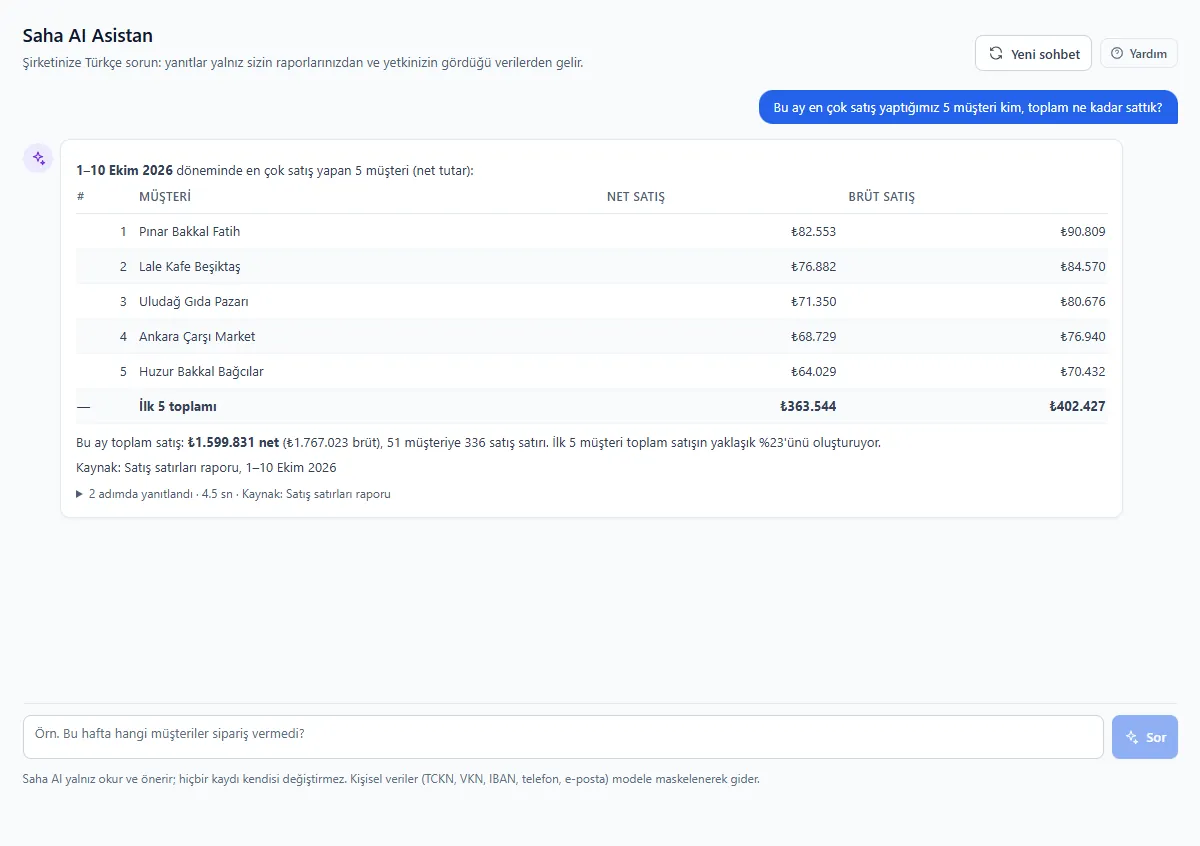
Task: Click gross sales value ₺90.809
Action: [x=1083, y=232]
